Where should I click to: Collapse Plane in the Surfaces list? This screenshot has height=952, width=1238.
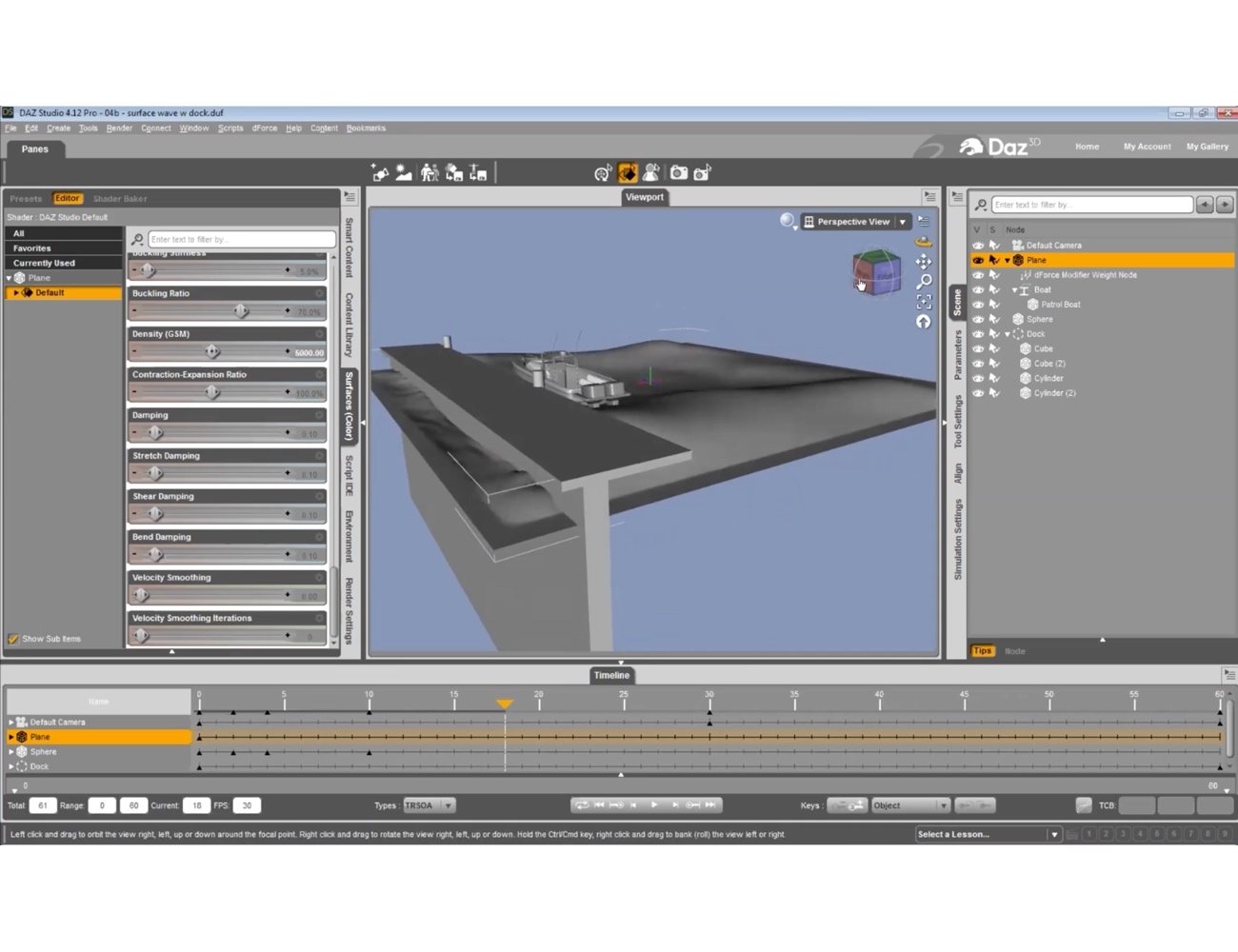click(10, 278)
